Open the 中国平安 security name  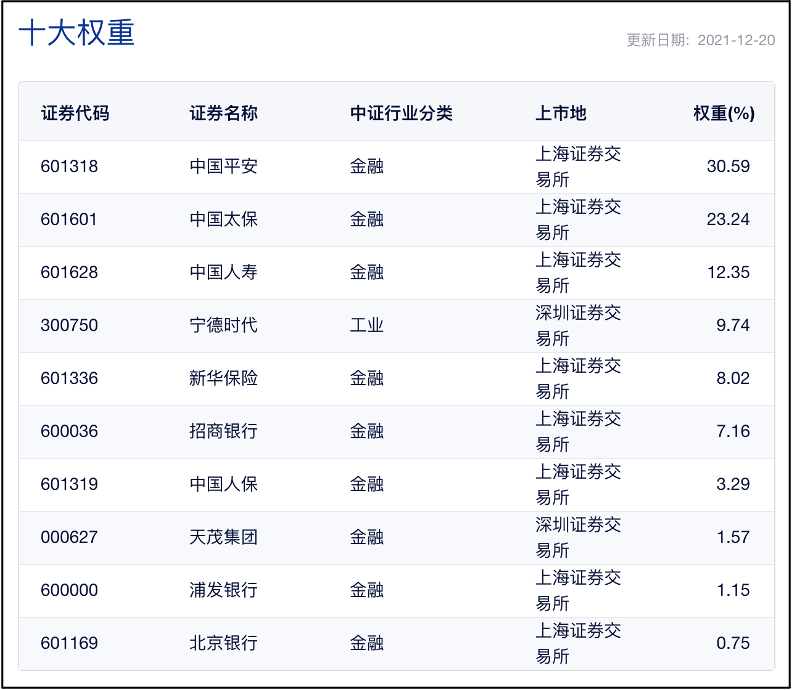click(x=224, y=166)
